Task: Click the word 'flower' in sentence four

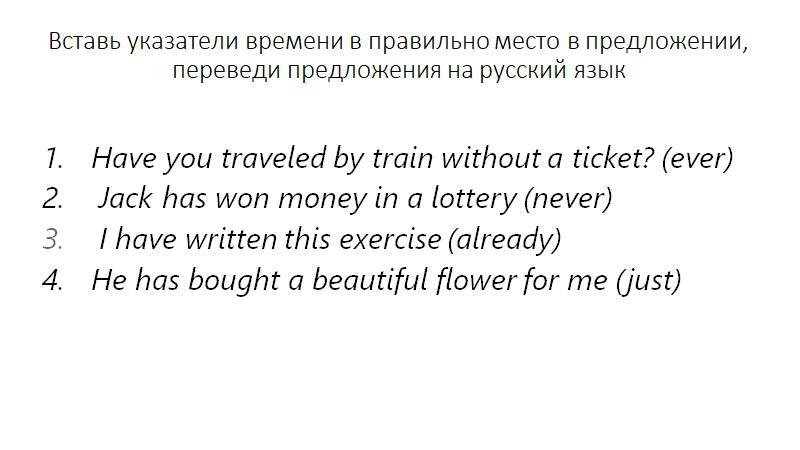Action: [x=476, y=280]
